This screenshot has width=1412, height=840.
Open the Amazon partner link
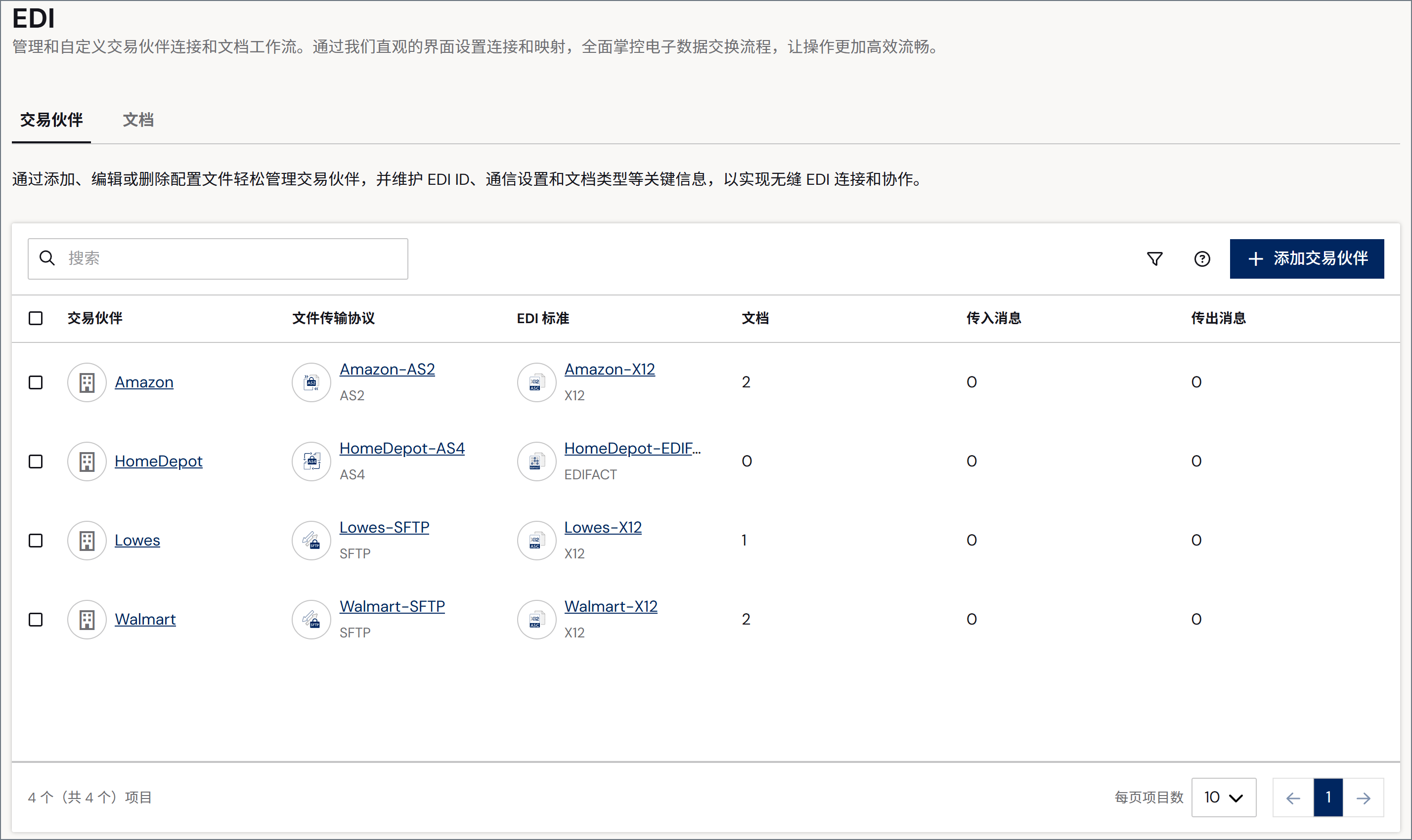pos(144,382)
